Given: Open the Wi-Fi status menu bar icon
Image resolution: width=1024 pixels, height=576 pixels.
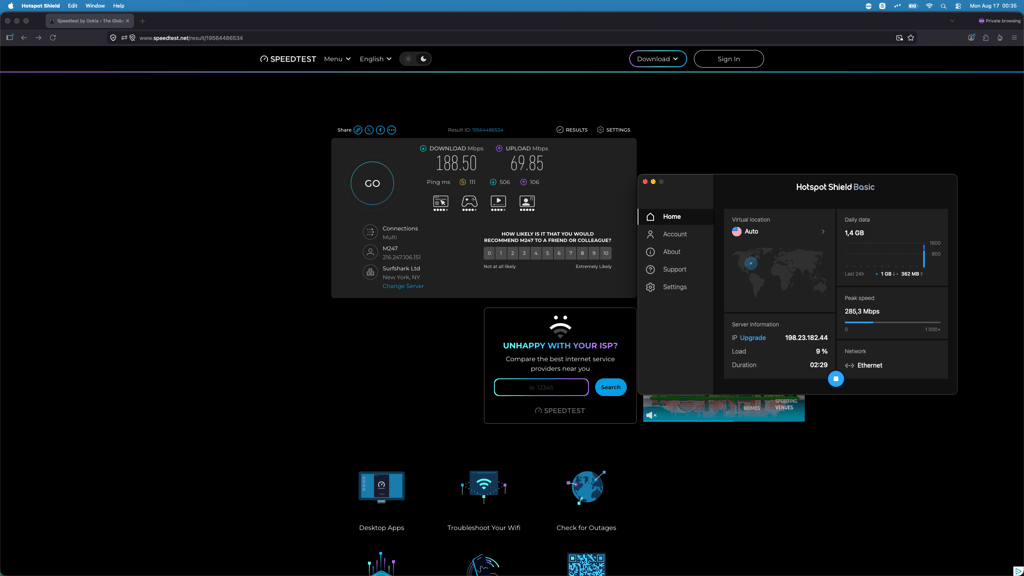Looking at the screenshot, I should pos(929,6).
